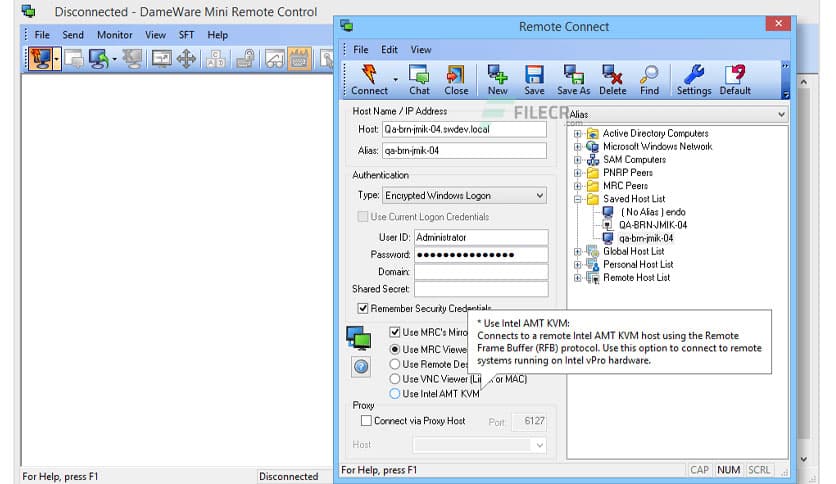Screen dimensions: 836x484
Task: Toggle Use MRC's Mirror Driver checkbox
Action: (395, 332)
